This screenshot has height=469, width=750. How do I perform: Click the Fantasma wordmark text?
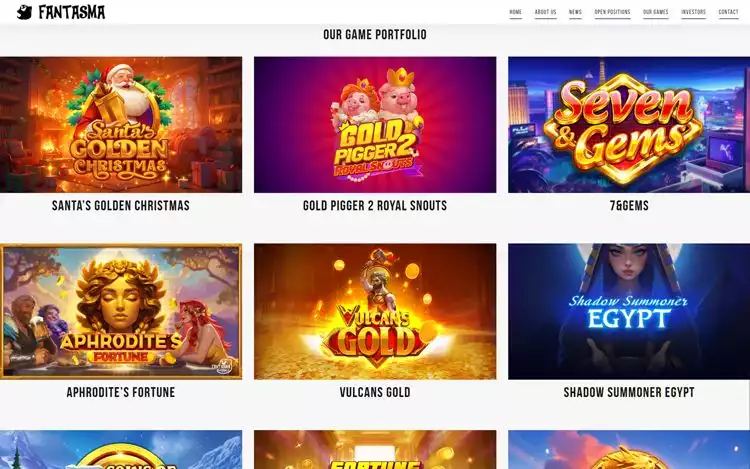tap(72, 12)
